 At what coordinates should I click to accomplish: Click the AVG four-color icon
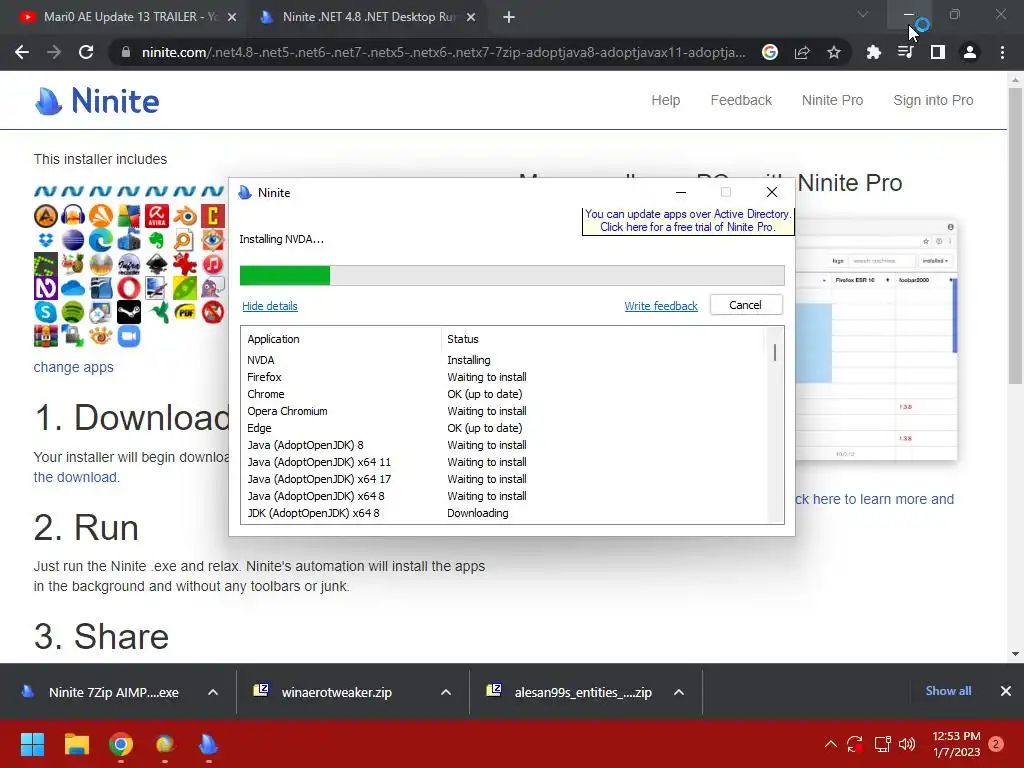tap(129, 216)
